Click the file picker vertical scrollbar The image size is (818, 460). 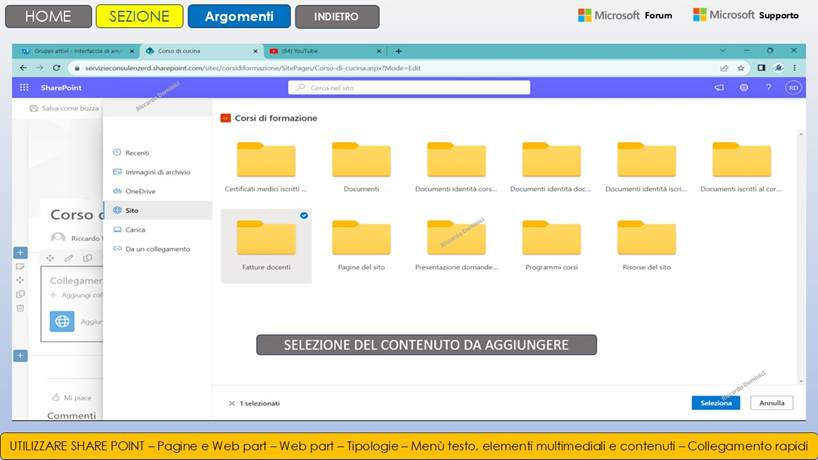[x=801, y=258]
